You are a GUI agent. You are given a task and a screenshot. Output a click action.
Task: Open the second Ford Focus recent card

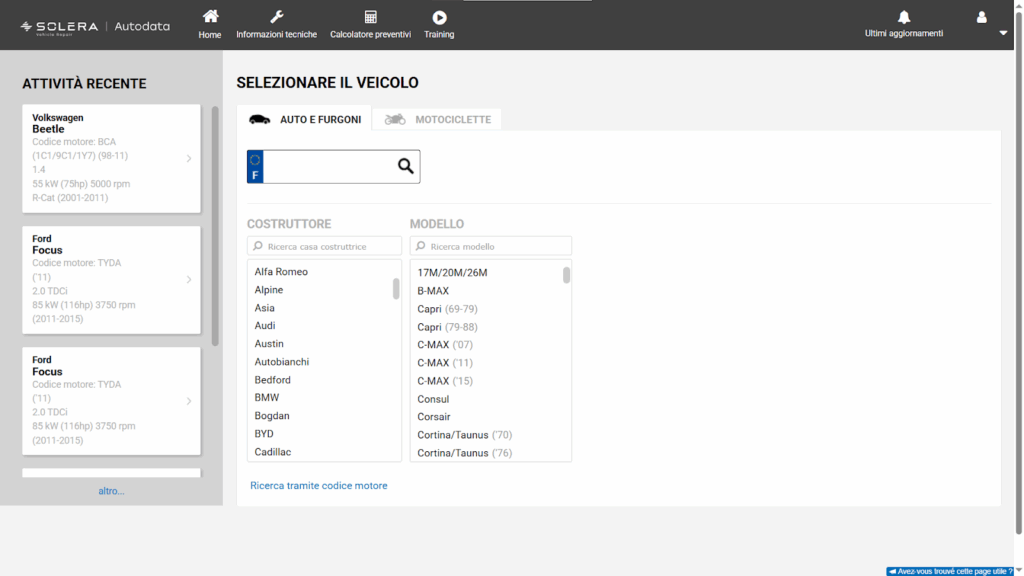click(112, 401)
